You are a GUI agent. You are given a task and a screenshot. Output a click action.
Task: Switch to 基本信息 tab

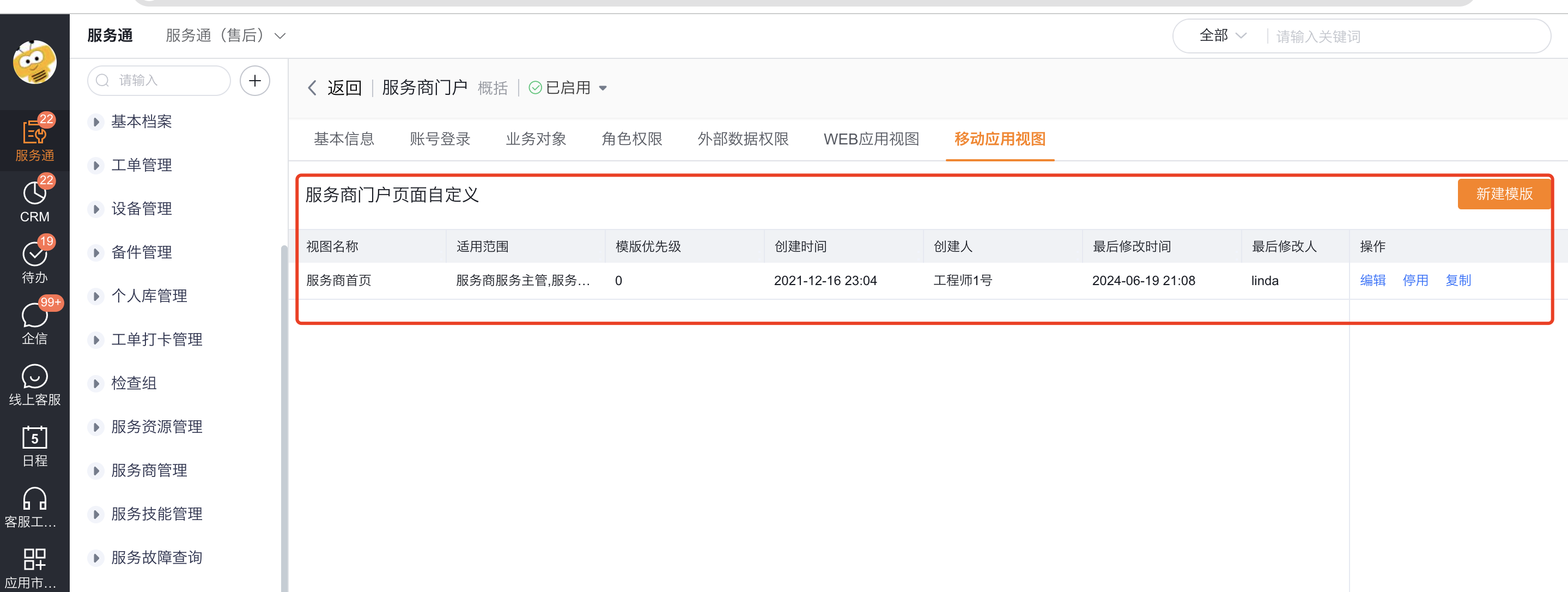click(x=344, y=139)
